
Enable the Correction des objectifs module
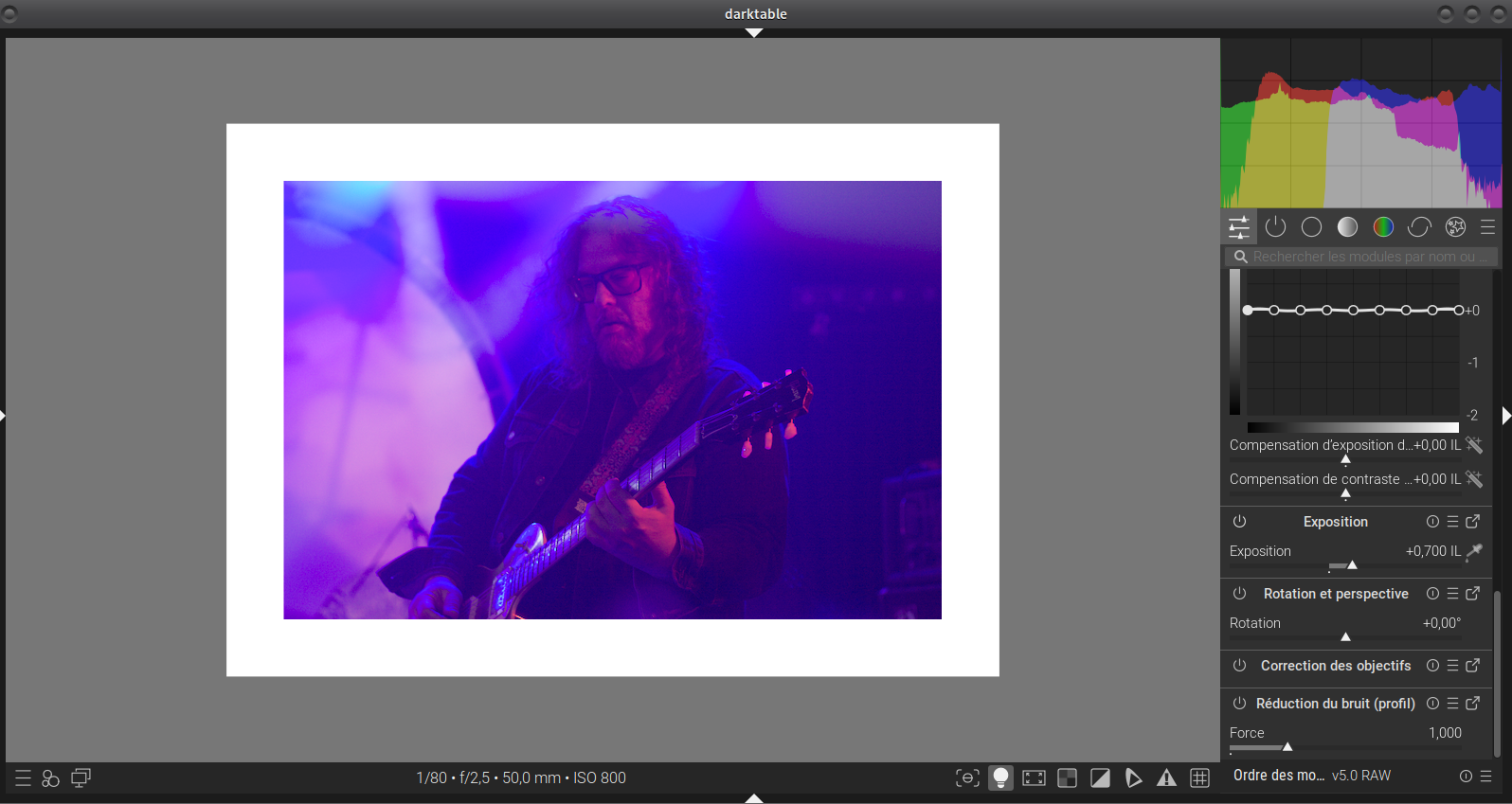tap(1239, 666)
